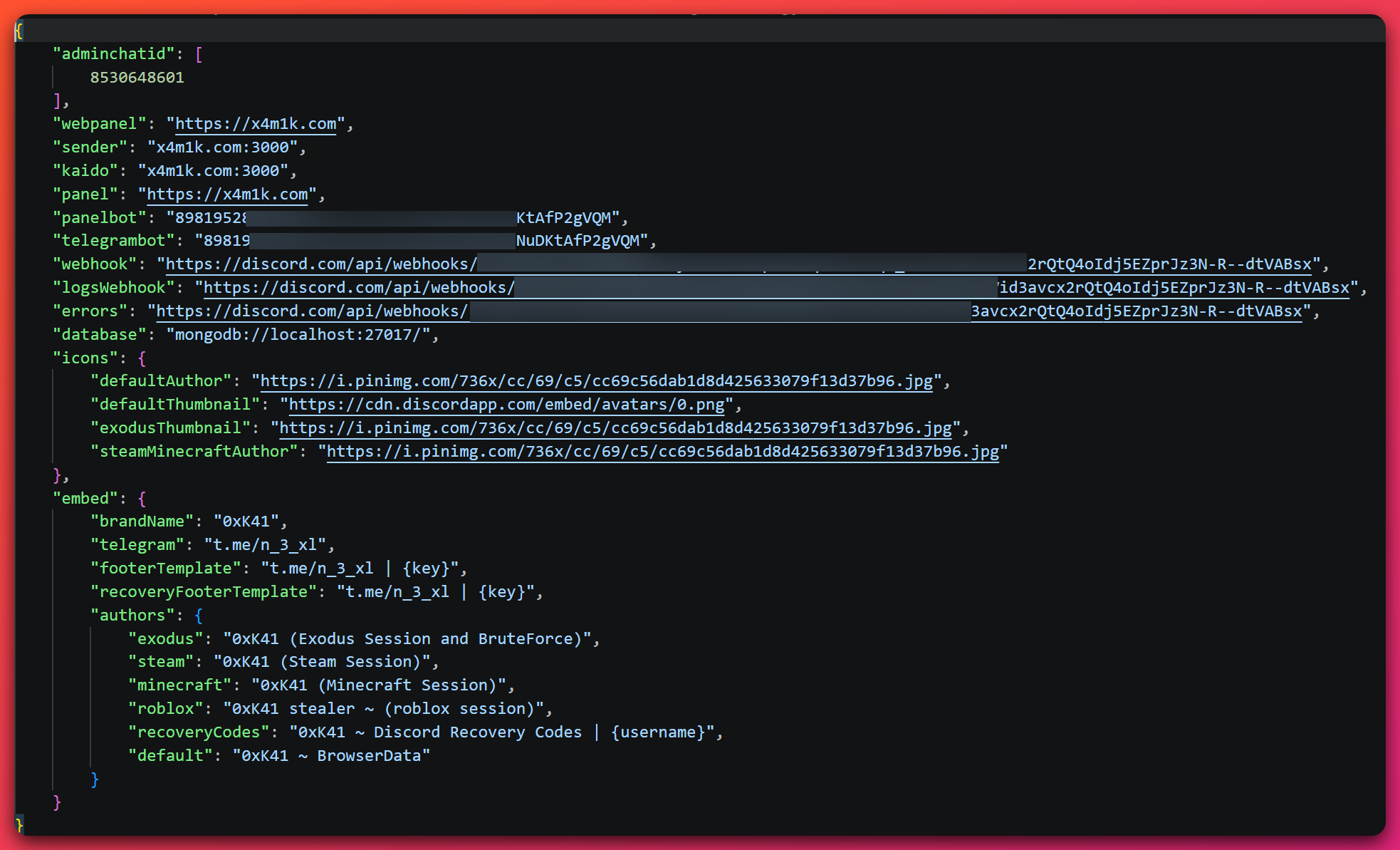
Task: Open the steamMinecraftAuthor pinimg image link
Action: [x=663, y=452]
